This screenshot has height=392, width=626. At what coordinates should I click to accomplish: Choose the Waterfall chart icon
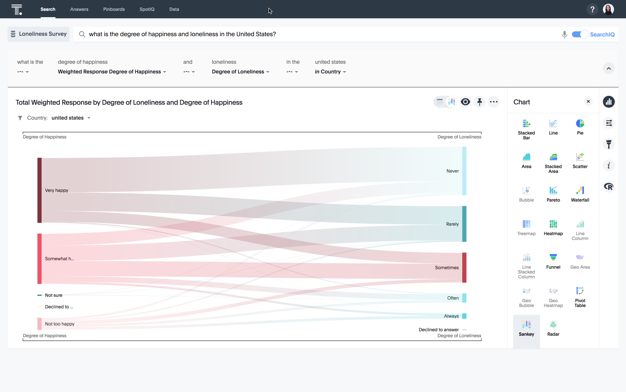pos(580,194)
